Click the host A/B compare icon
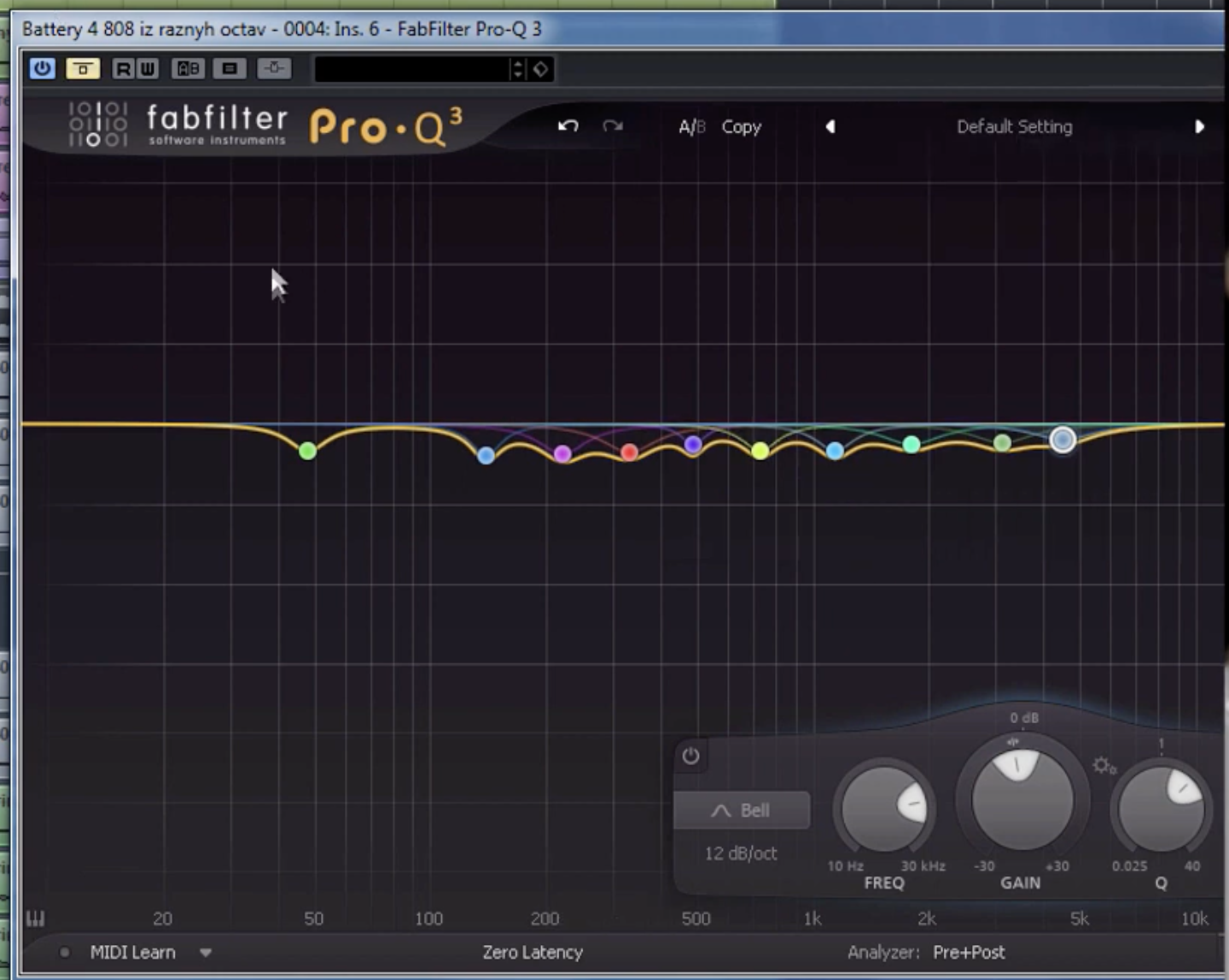 [188, 68]
